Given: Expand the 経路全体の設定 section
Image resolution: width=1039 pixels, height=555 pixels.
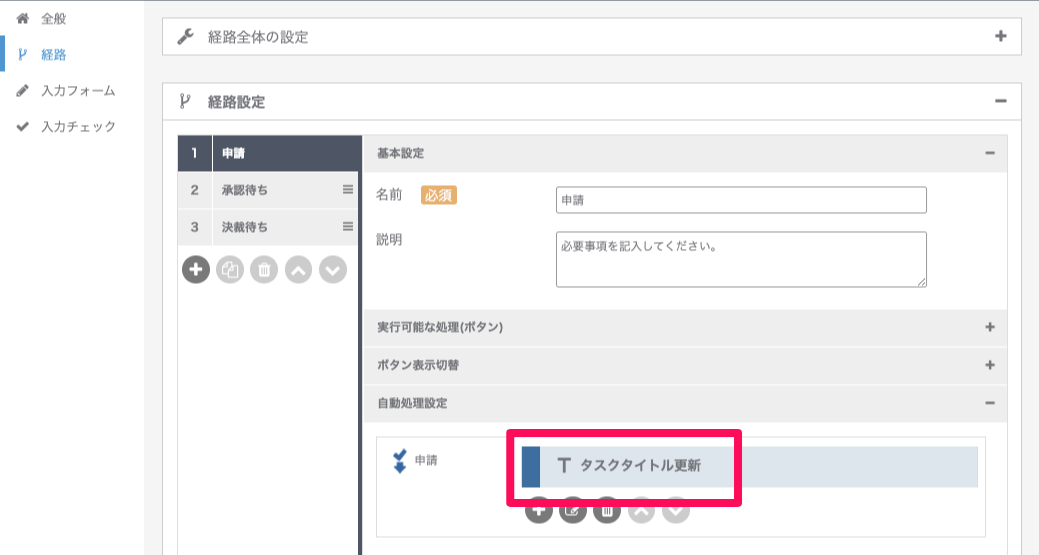Looking at the screenshot, I should (x=1000, y=37).
